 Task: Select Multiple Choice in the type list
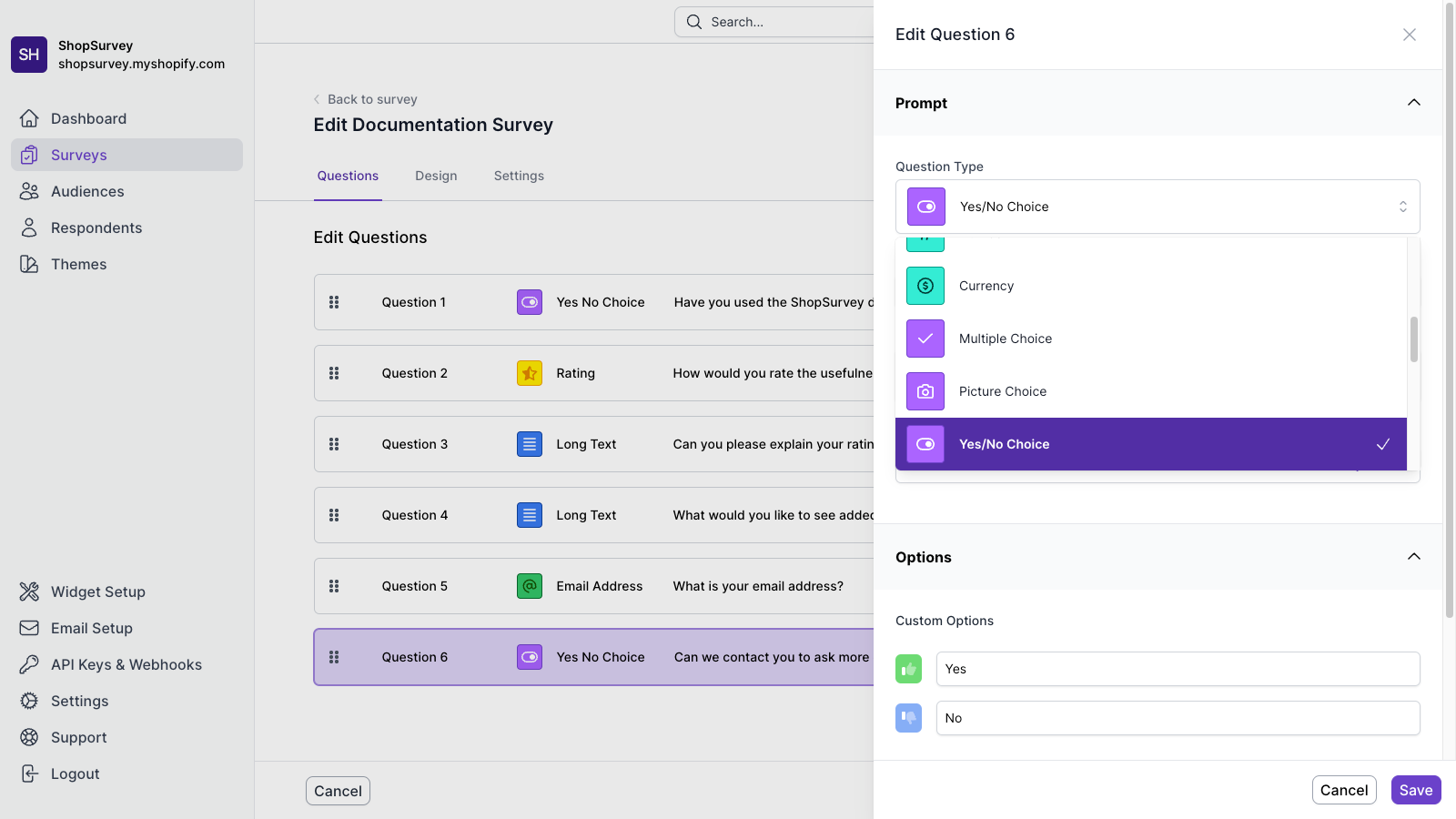pos(1151,339)
